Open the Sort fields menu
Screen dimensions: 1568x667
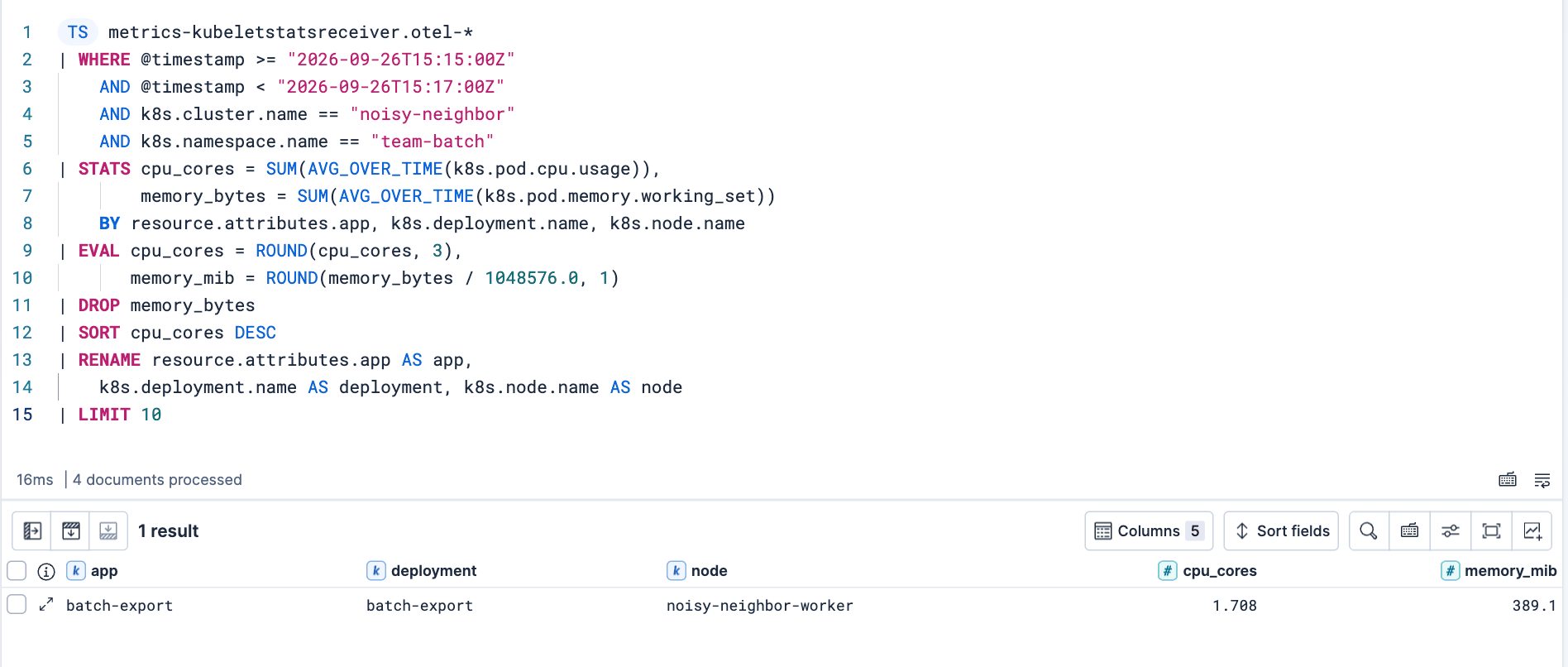pyautogui.click(x=1281, y=531)
